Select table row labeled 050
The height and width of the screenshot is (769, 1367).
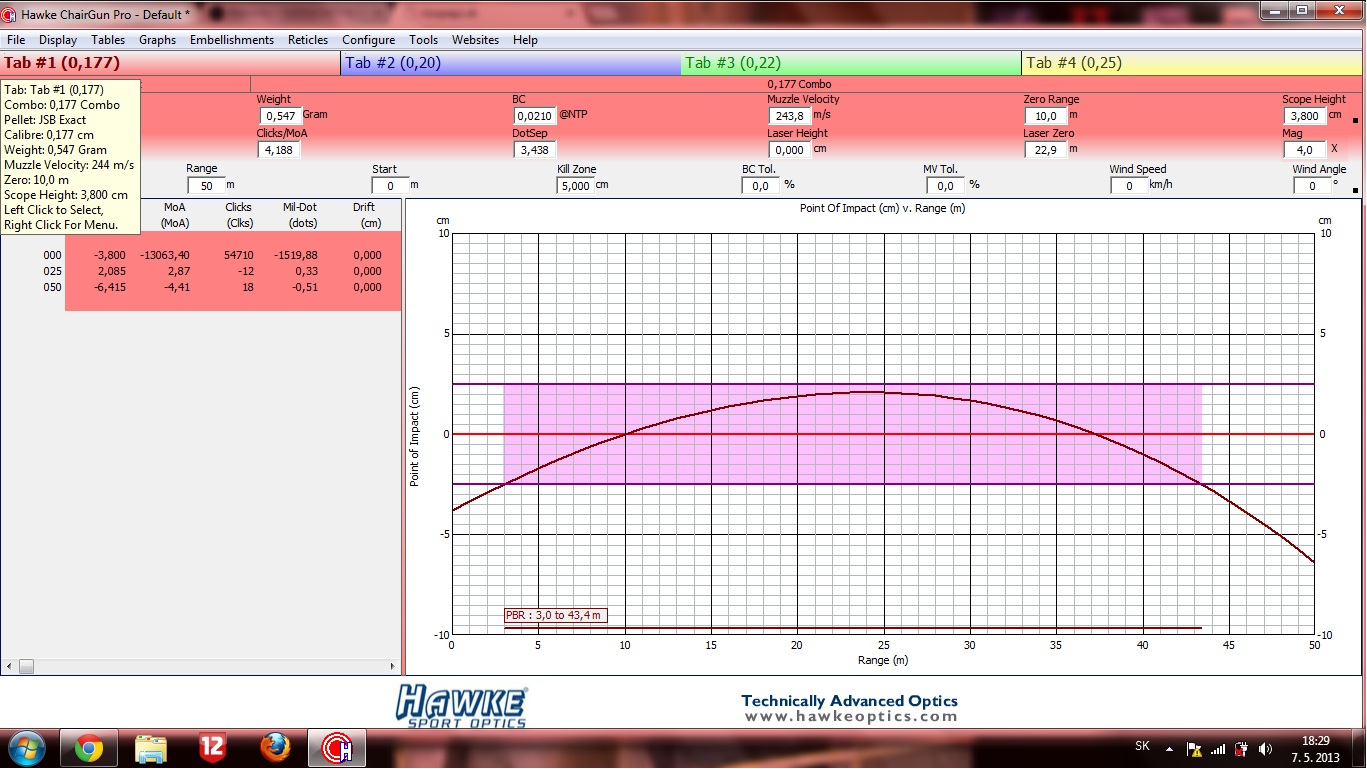[x=200, y=287]
